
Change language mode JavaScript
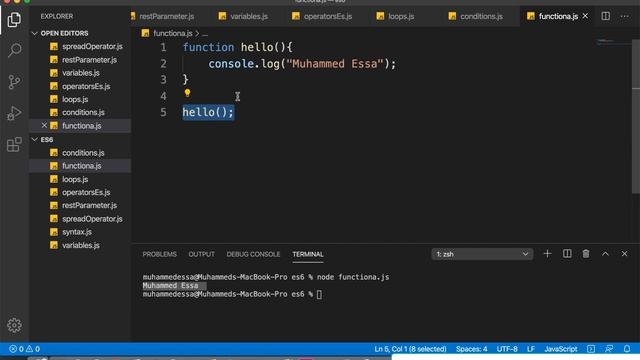point(561,349)
